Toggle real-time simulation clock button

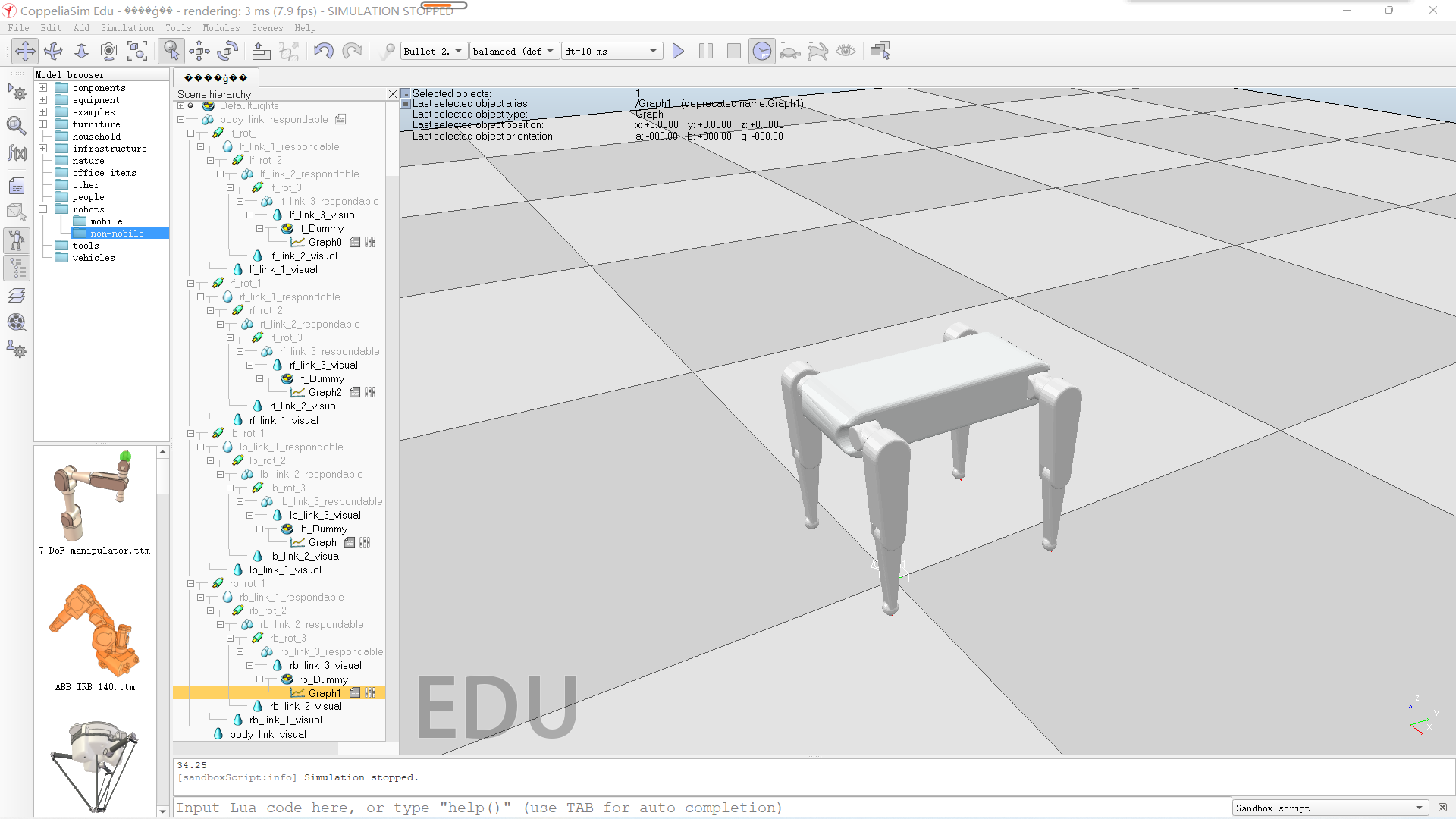(x=761, y=51)
